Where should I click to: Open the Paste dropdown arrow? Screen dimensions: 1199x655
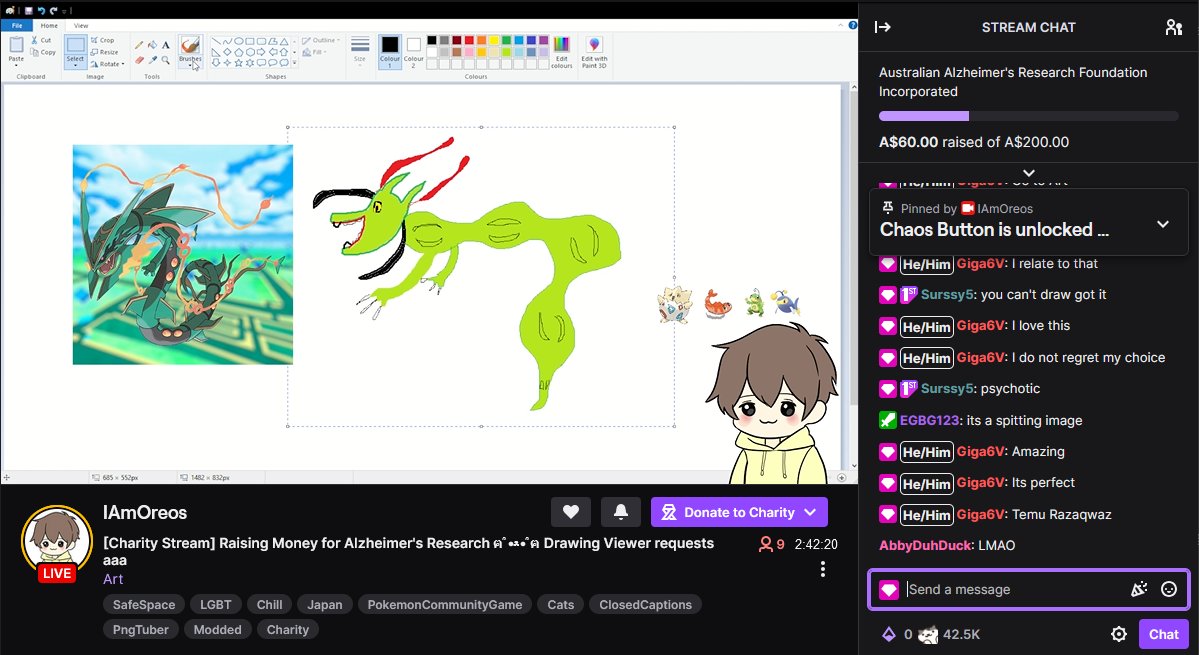point(16,65)
